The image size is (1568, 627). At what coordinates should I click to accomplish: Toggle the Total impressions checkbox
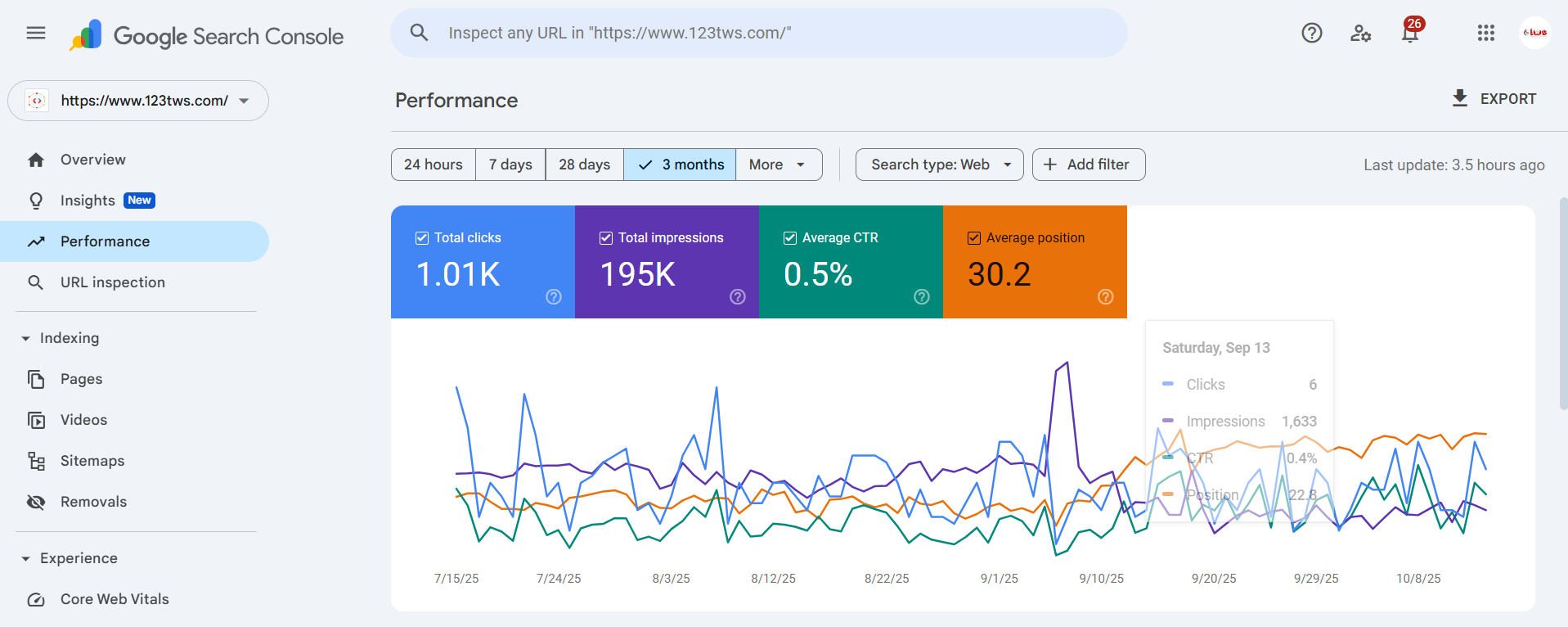pyautogui.click(x=606, y=238)
